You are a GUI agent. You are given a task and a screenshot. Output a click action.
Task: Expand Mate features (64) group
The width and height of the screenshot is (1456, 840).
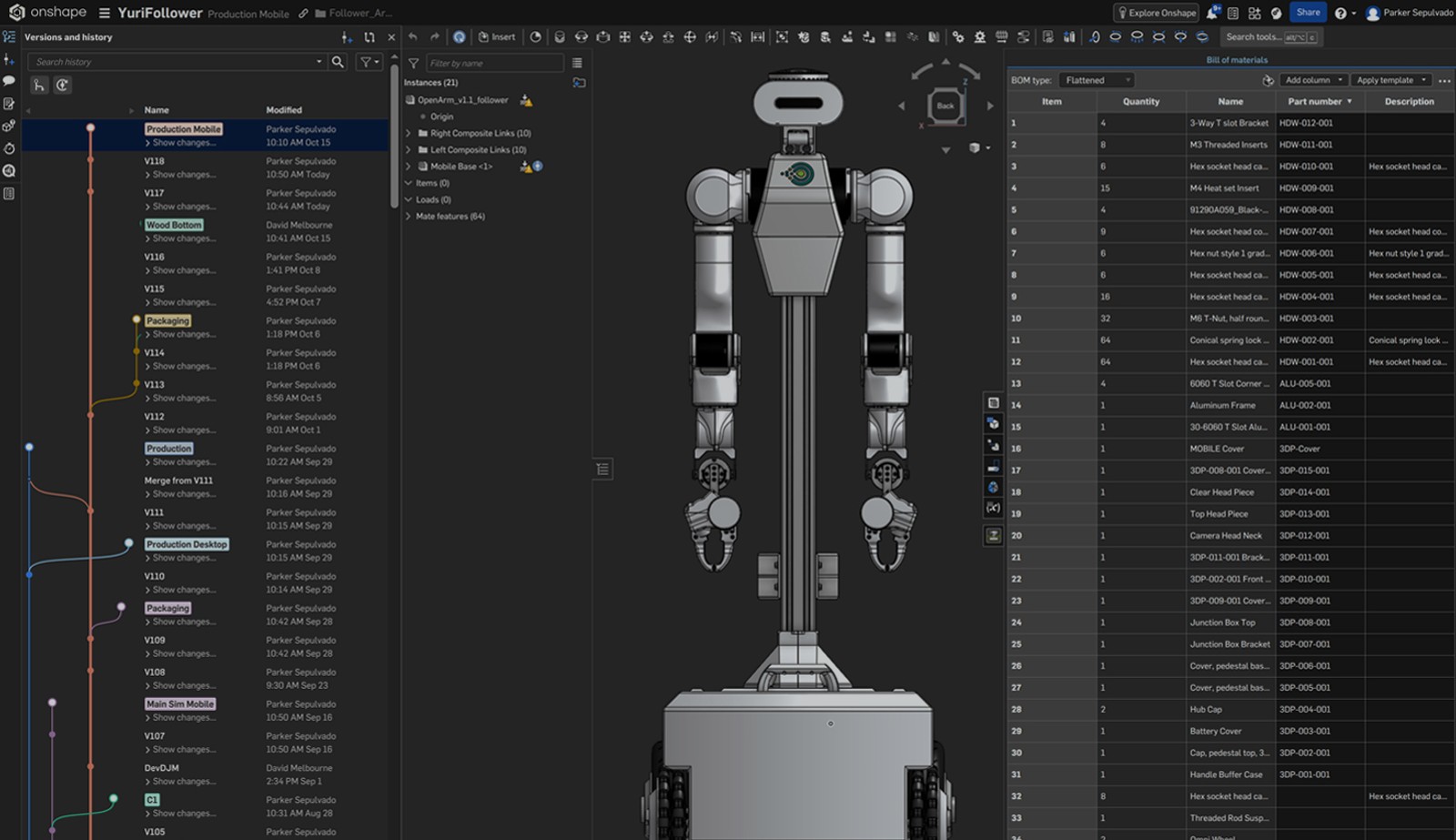tap(409, 217)
